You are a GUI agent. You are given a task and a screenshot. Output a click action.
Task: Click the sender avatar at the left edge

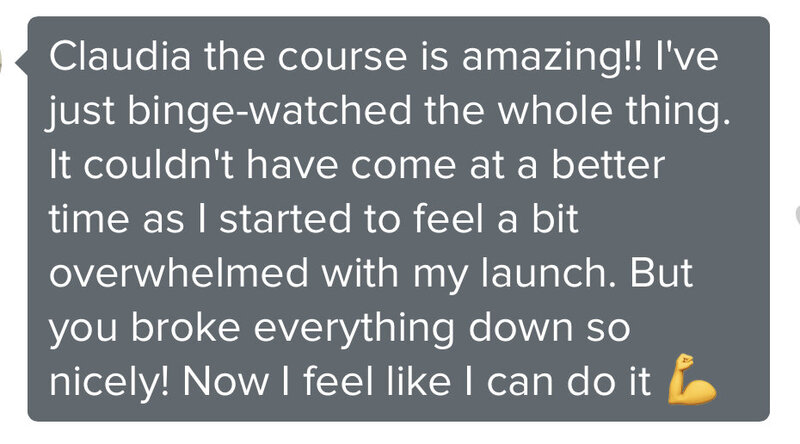click(2, 64)
